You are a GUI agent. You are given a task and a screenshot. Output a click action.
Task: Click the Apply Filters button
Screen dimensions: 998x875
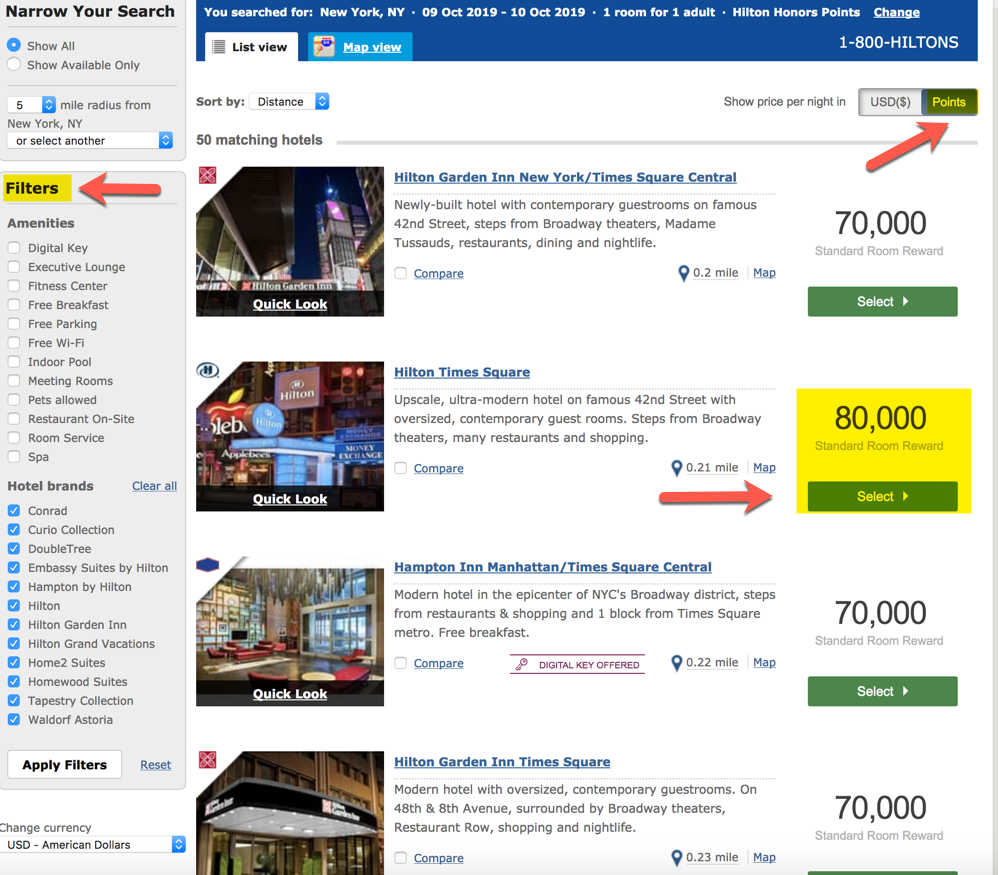(64, 764)
